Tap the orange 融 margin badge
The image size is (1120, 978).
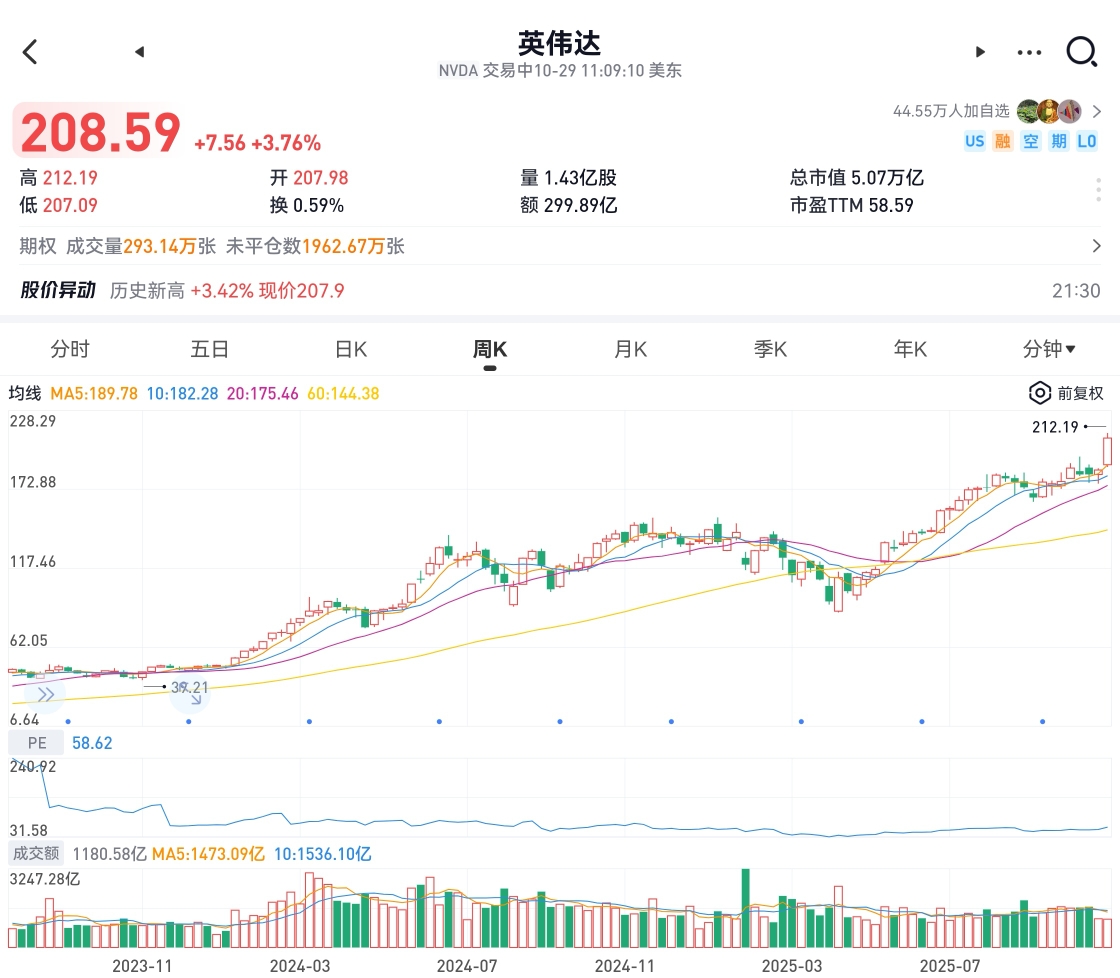point(1003,141)
